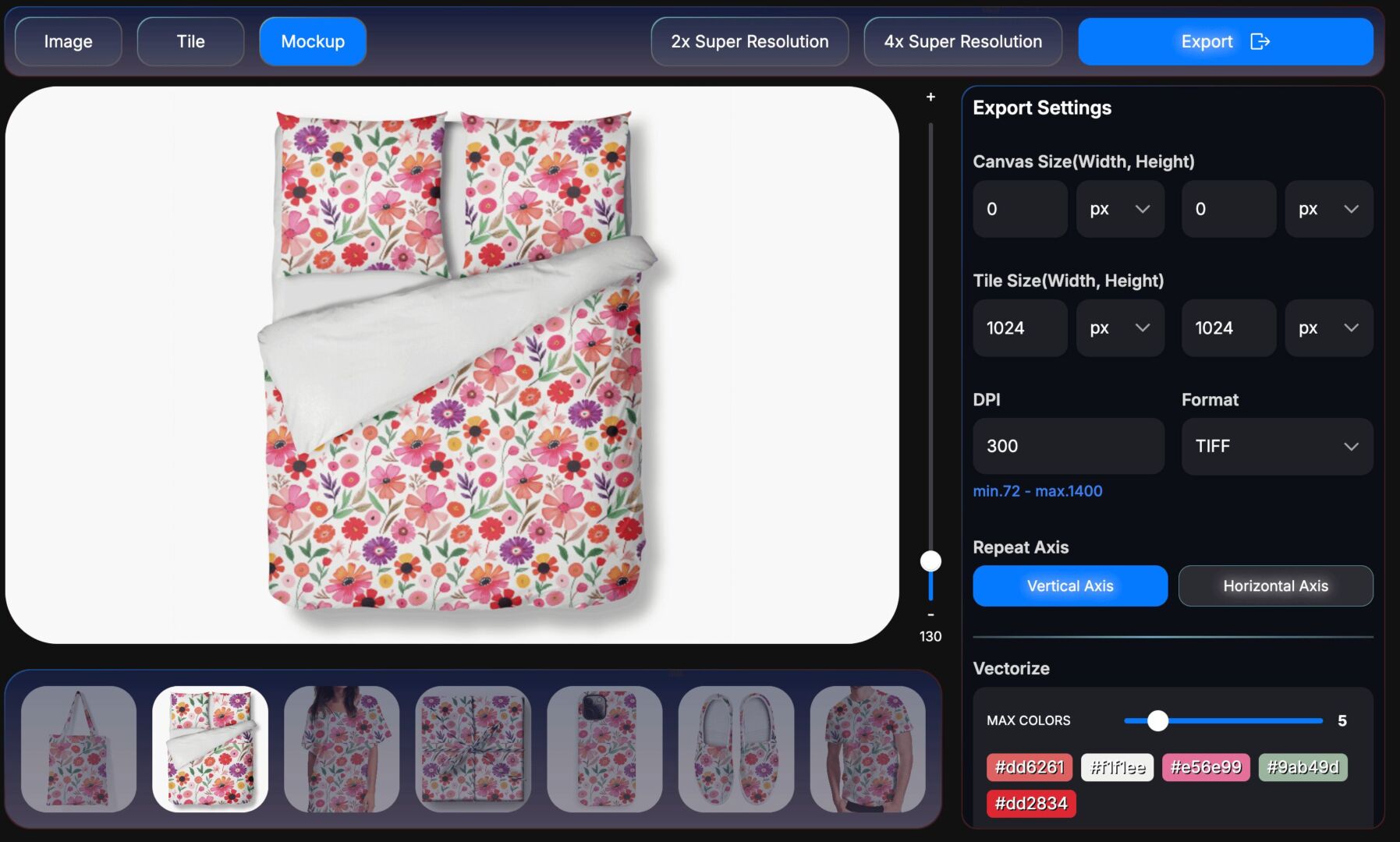Image resolution: width=1400 pixels, height=842 pixels.
Task: Open the Canvas height unit dropdown
Action: pos(1329,209)
